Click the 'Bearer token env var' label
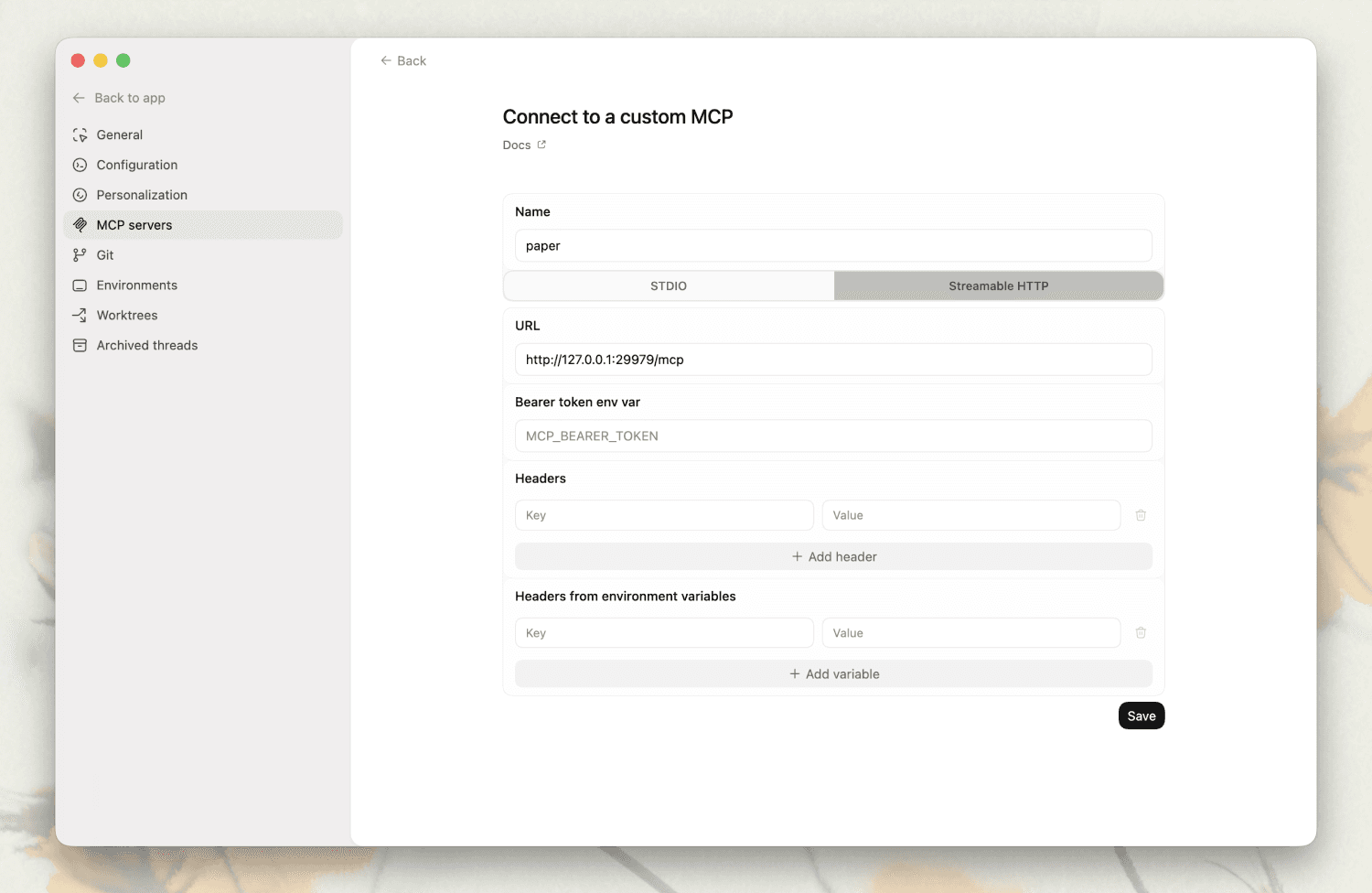Image resolution: width=1372 pixels, height=893 pixels. click(577, 402)
